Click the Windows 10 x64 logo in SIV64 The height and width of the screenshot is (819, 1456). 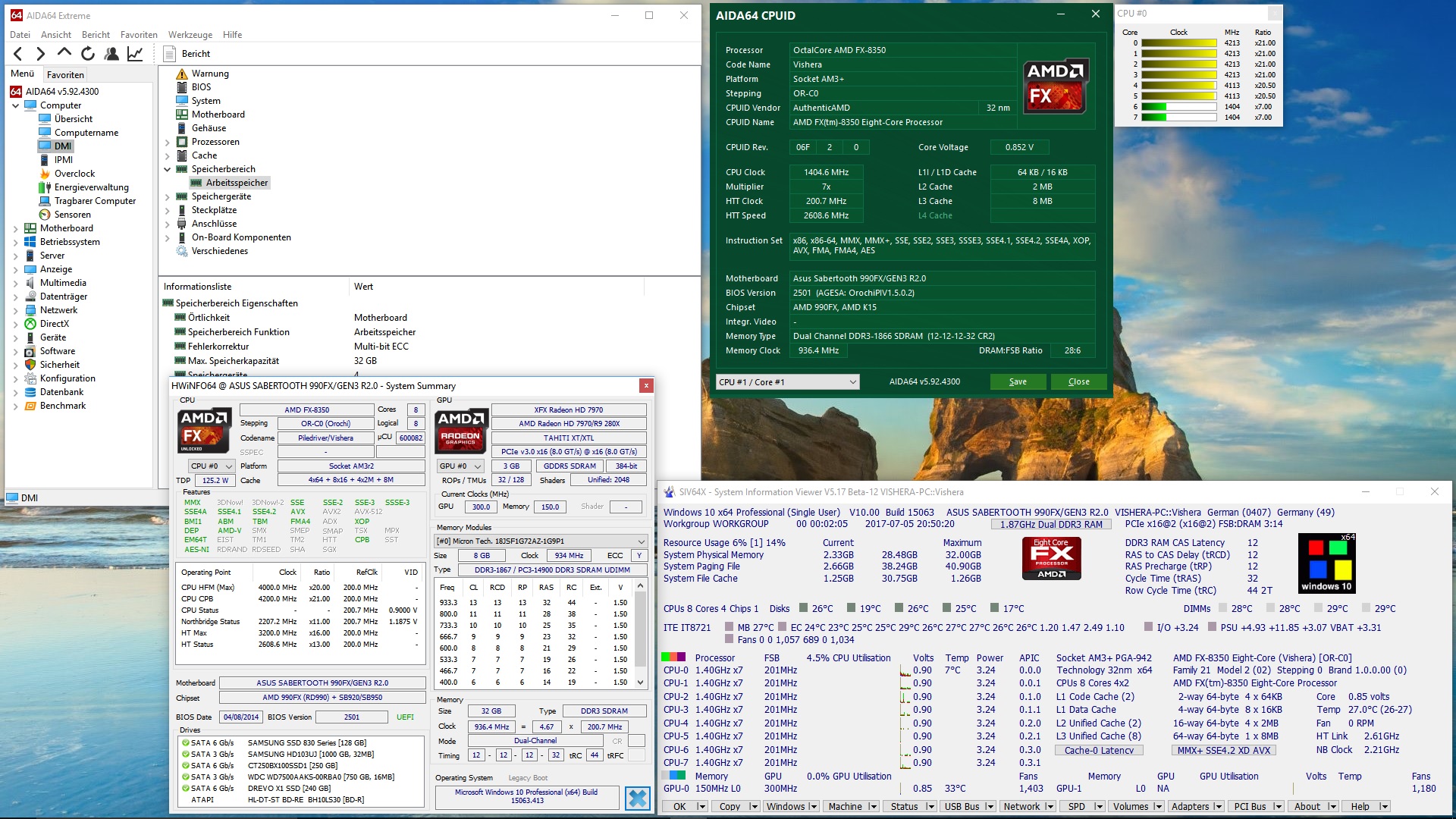click(x=1326, y=563)
